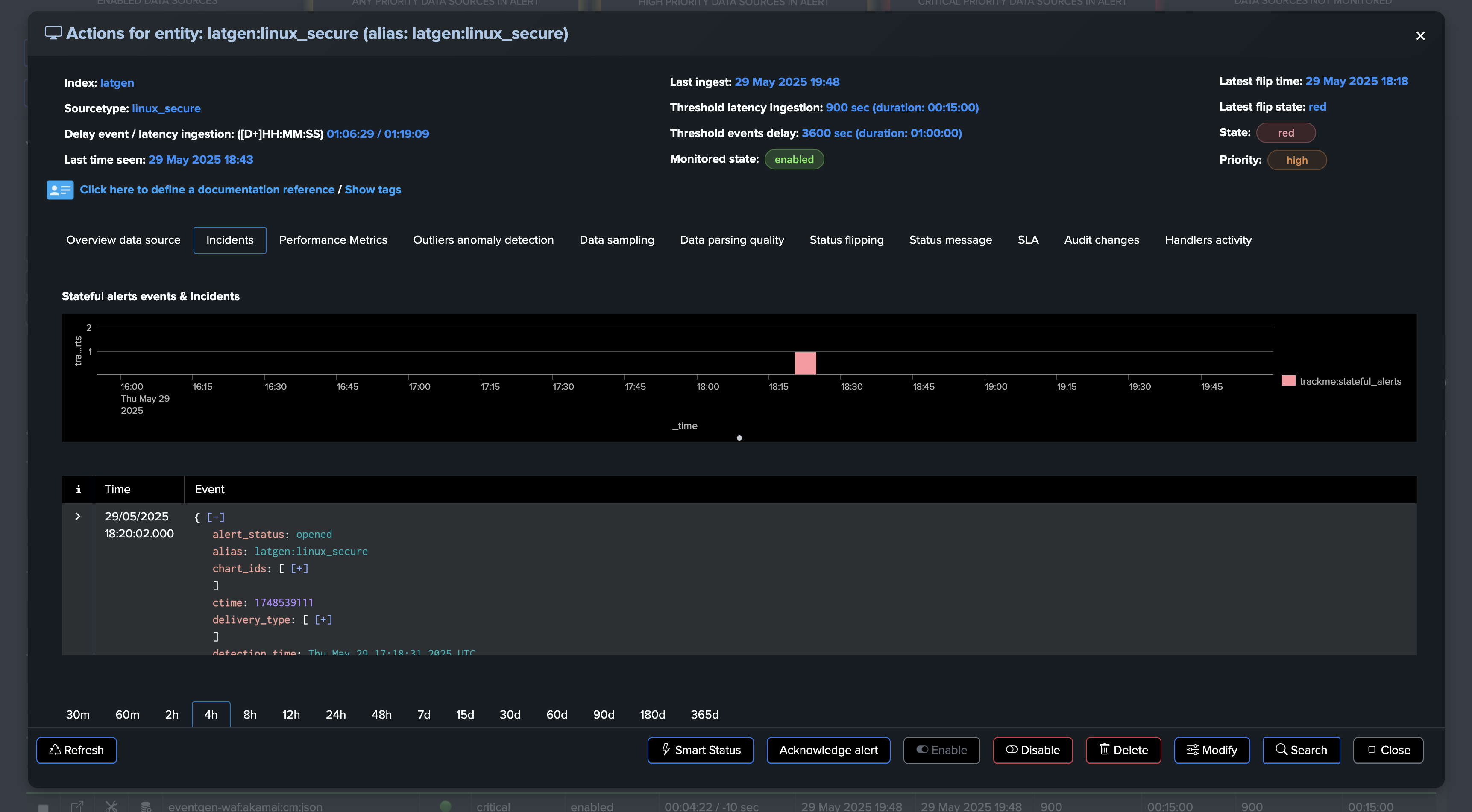The image size is (1472, 812).
Task: Expand the chart_ids array
Action: 299,568
